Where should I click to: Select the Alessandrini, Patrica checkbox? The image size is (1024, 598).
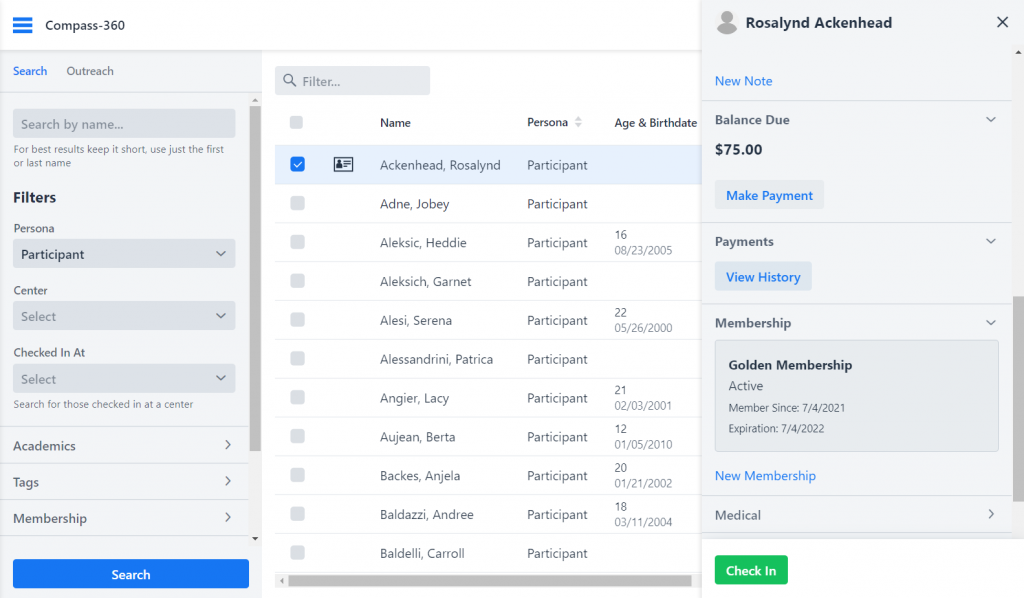[297, 358]
